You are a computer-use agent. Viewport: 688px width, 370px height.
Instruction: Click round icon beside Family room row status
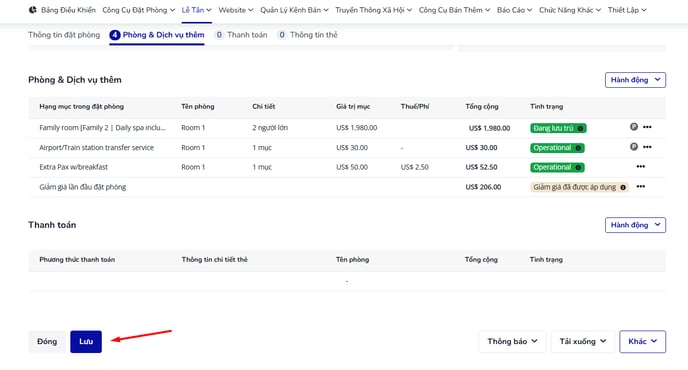pos(634,127)
